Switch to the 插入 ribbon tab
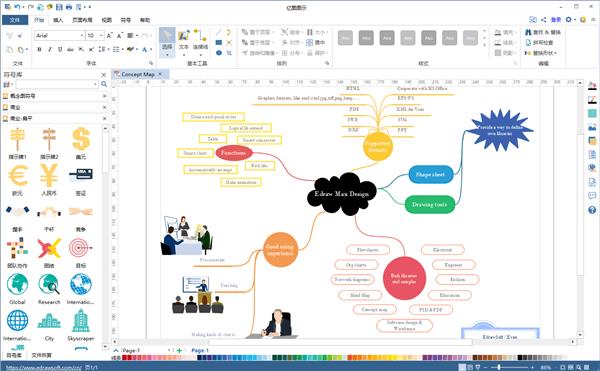Viewport: 600px width, 371px height. tap(58, 20)
